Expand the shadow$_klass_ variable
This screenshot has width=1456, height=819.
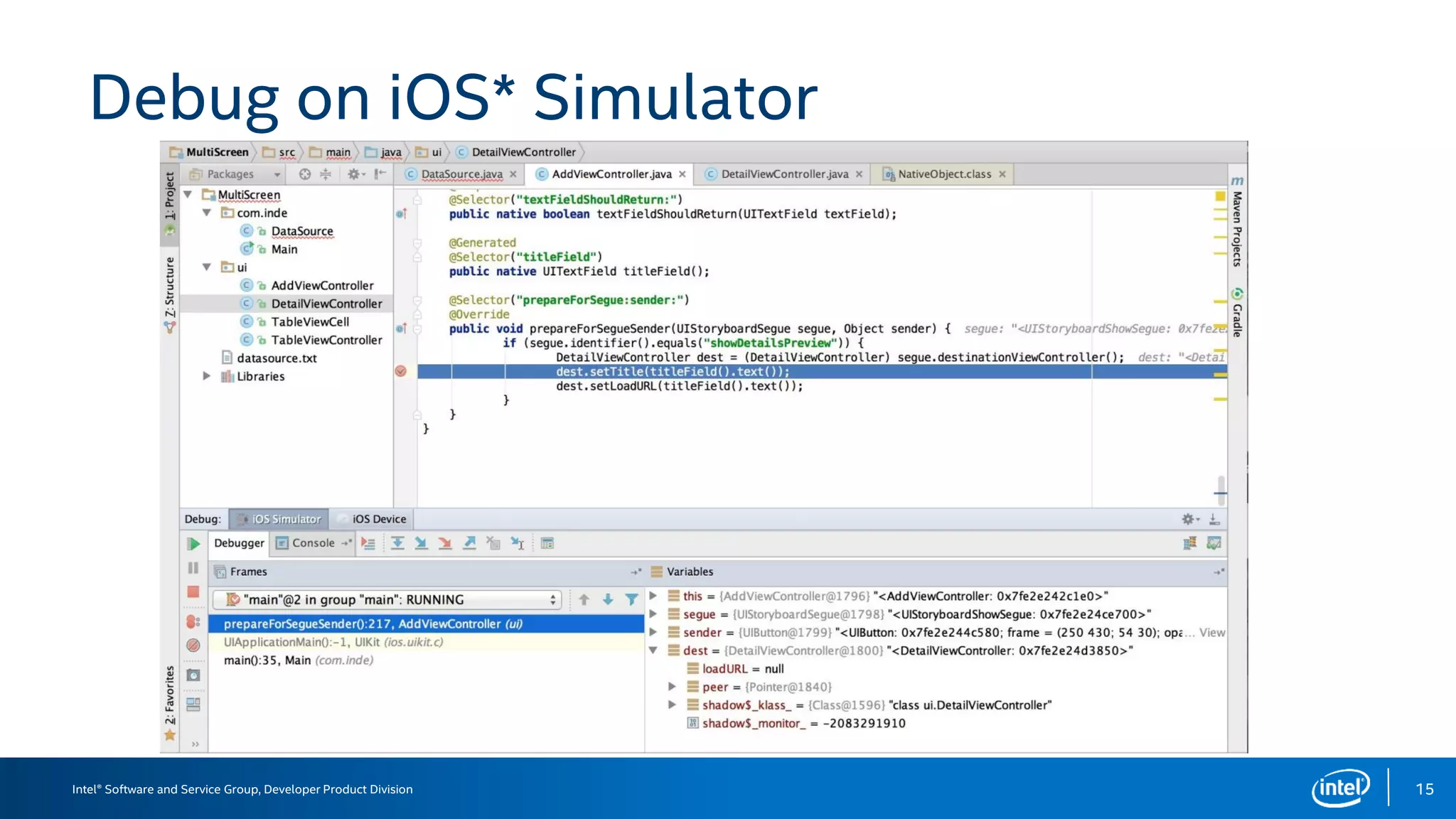click(x=672, y=705)
